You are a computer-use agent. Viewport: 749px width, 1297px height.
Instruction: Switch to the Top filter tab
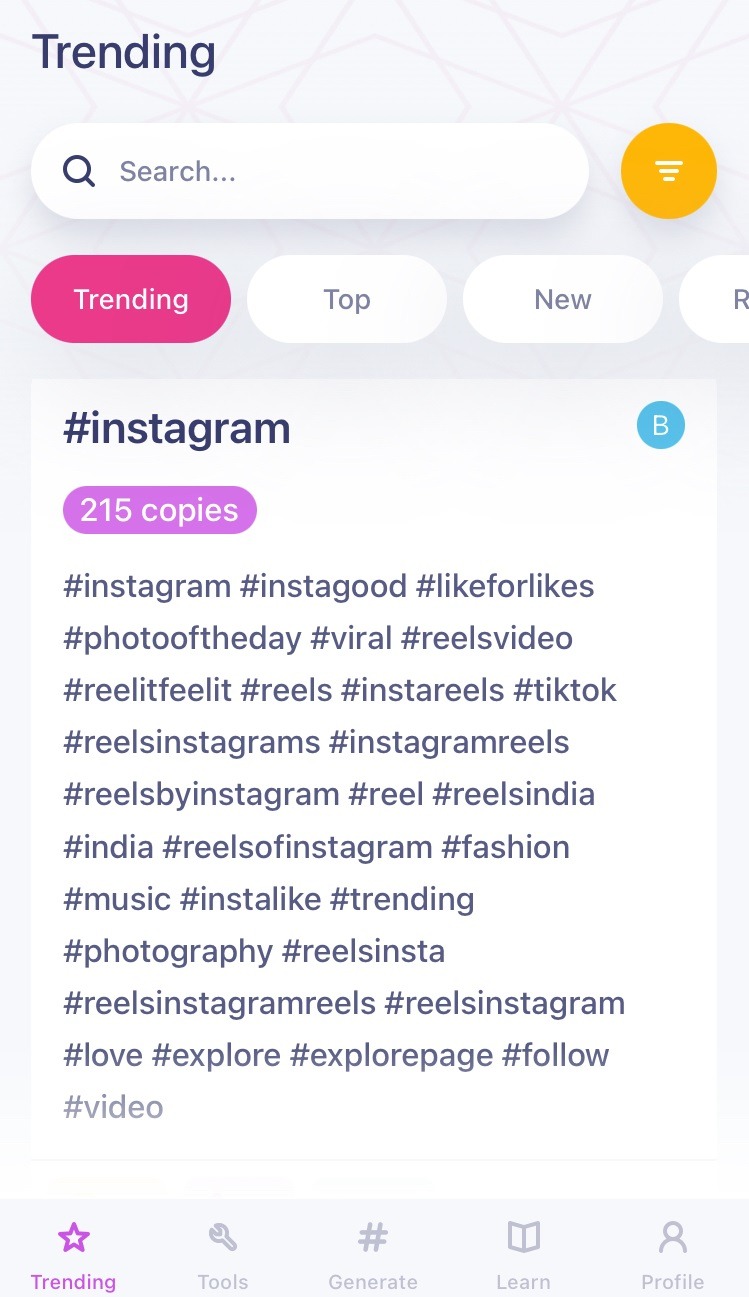pos(346,299)
